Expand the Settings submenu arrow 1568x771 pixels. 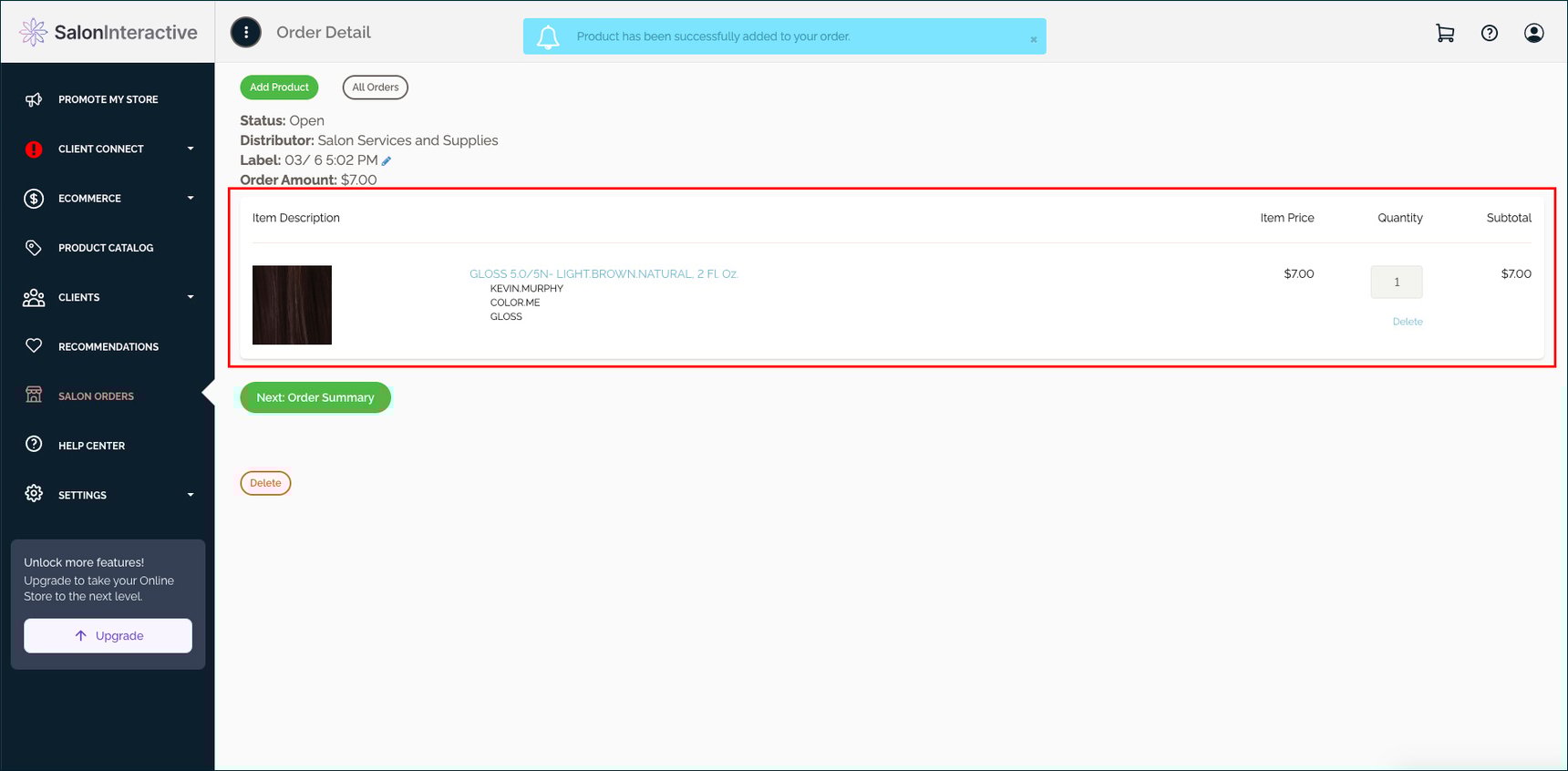pyautogui.click(x=191, y=495)
